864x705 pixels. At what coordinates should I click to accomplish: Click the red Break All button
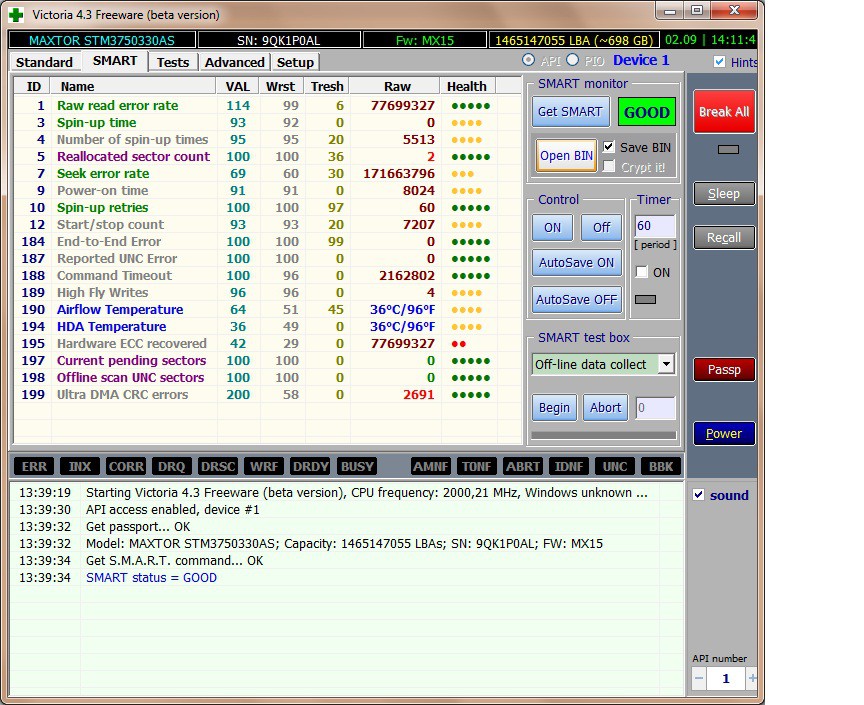(x=723, y=112)
